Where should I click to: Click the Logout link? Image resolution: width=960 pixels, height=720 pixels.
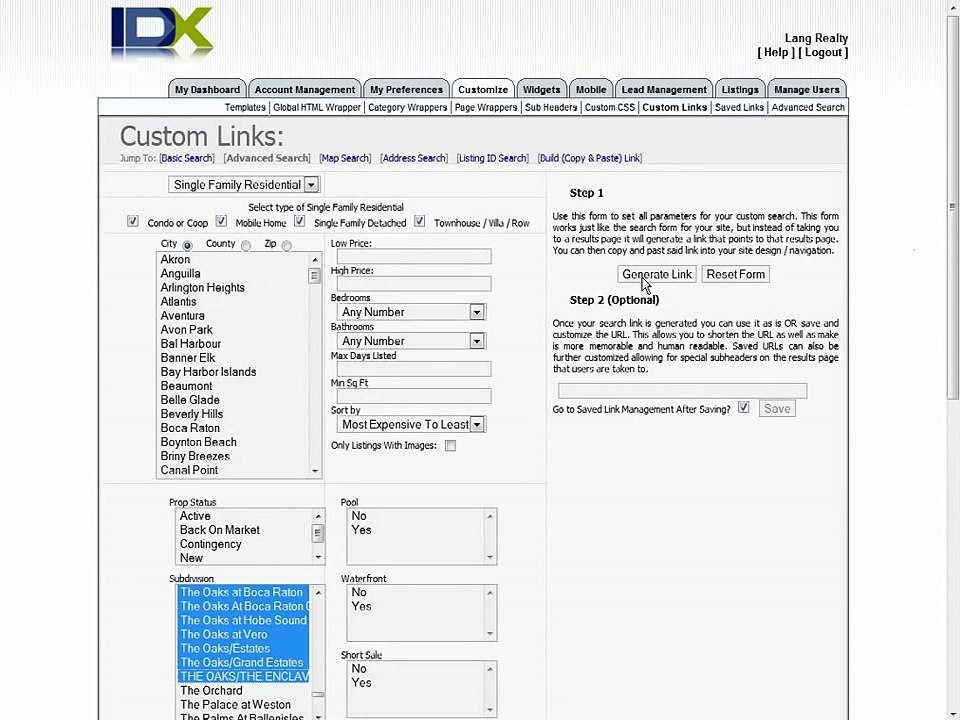[x=823, y=53]
